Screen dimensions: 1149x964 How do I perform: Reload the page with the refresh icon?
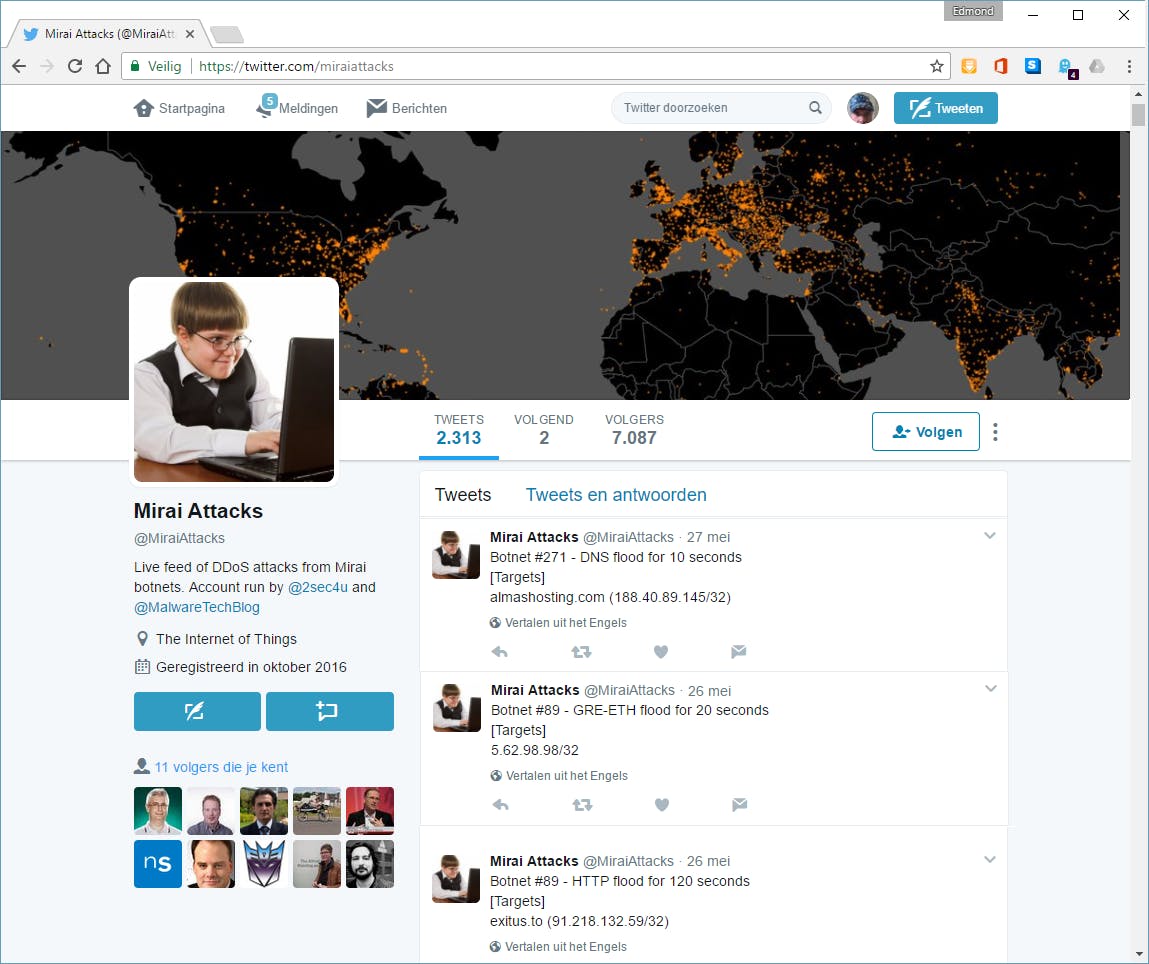[75, 66]
